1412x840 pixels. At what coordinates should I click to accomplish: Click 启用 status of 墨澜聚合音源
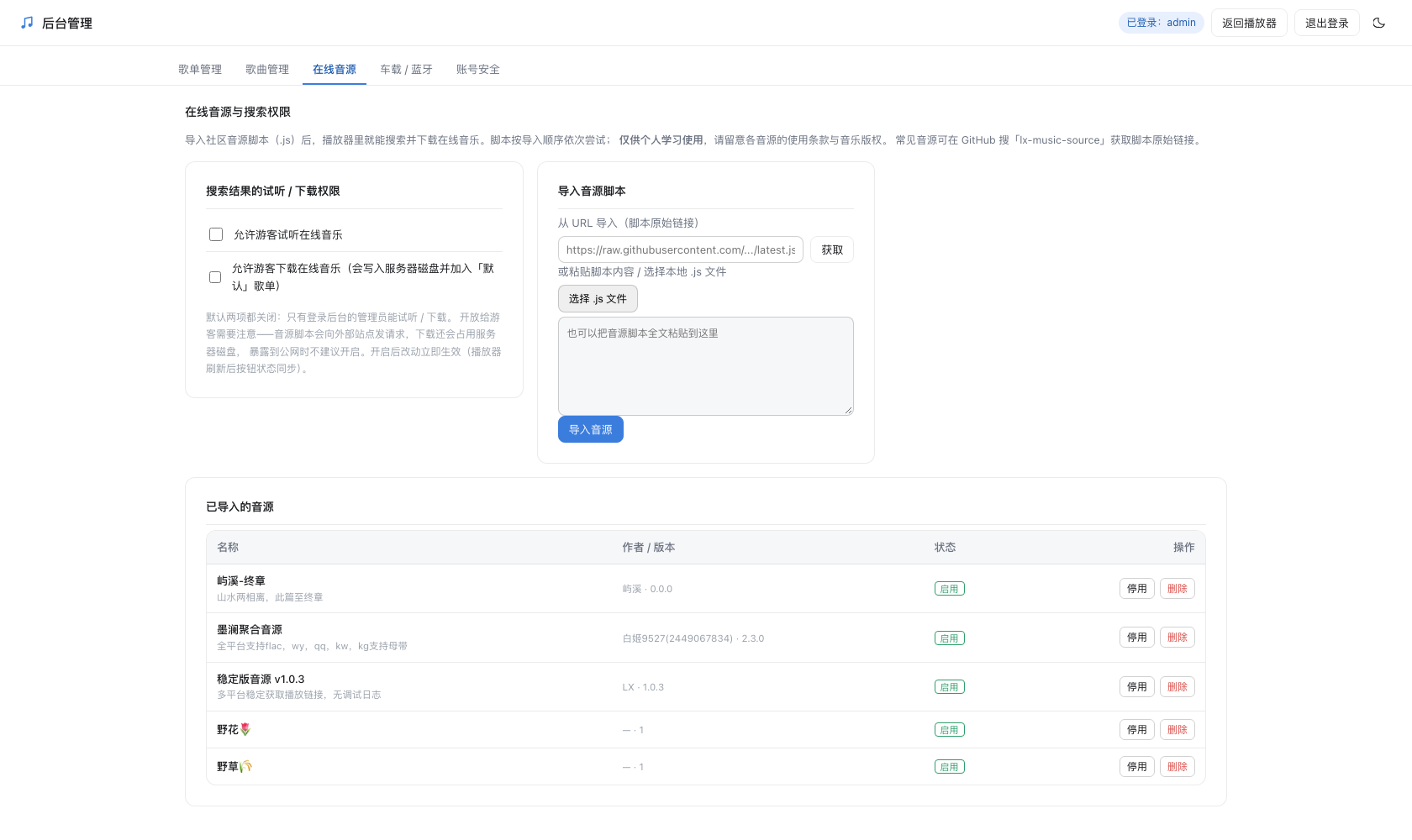pos(950,638)
